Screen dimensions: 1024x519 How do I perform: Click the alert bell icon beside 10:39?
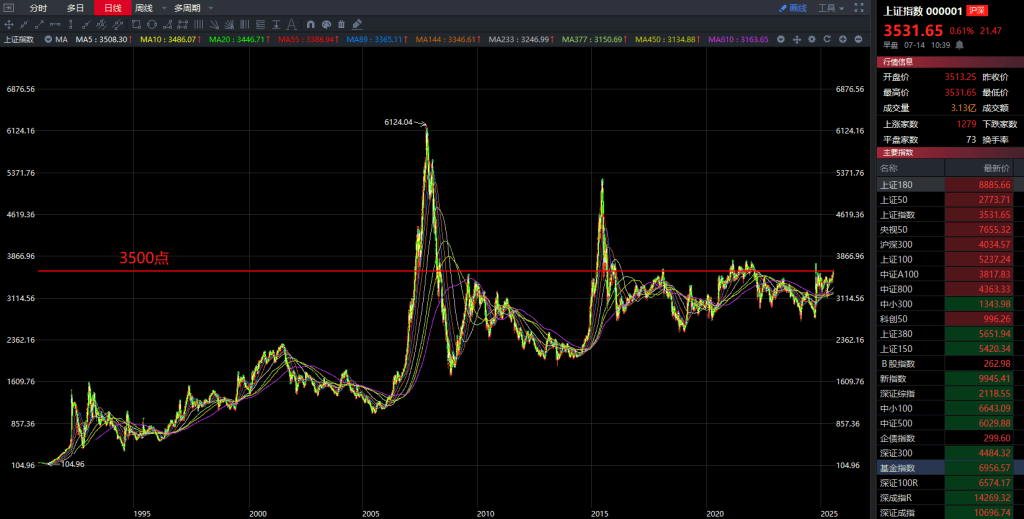coord(959,45)
